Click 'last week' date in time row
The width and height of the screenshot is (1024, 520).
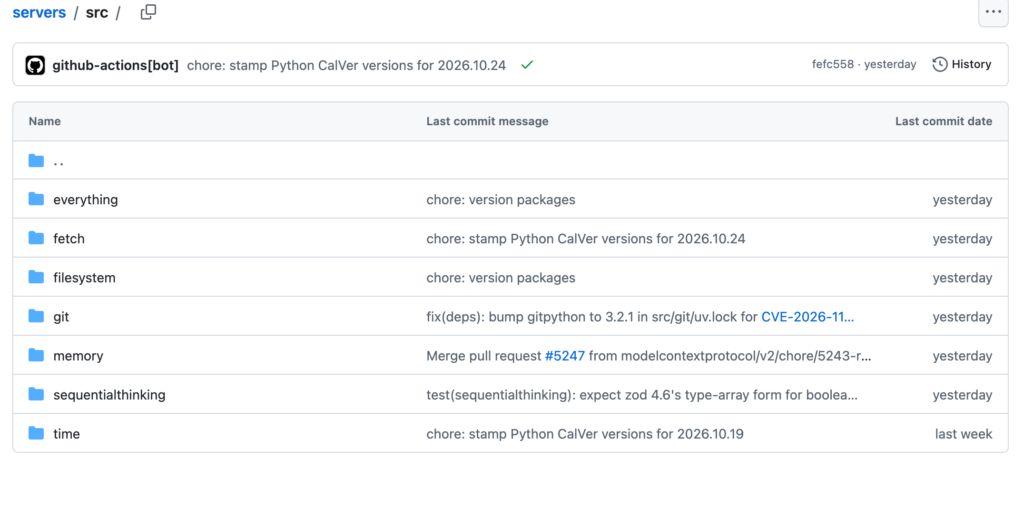(x=963, y=434)
